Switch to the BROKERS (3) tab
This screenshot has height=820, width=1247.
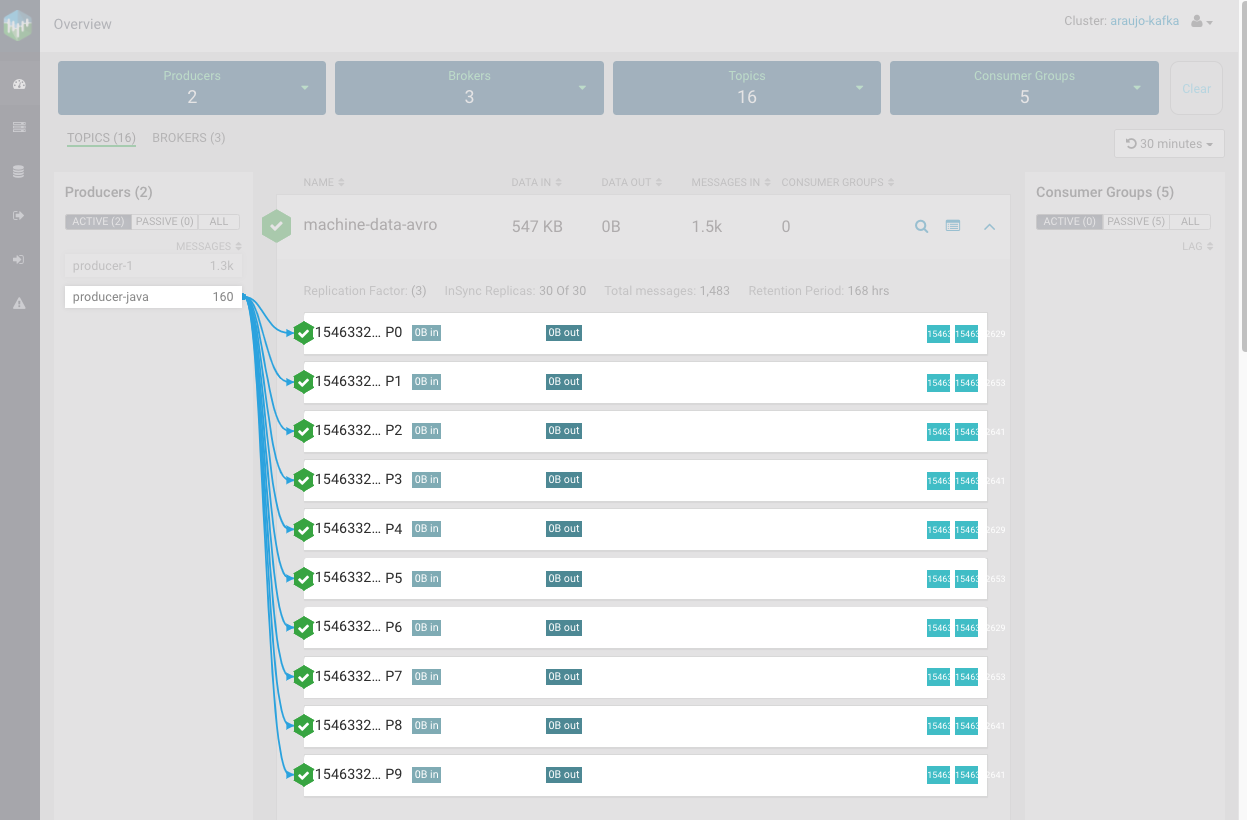pyautogui.click(x=188, y=138)
